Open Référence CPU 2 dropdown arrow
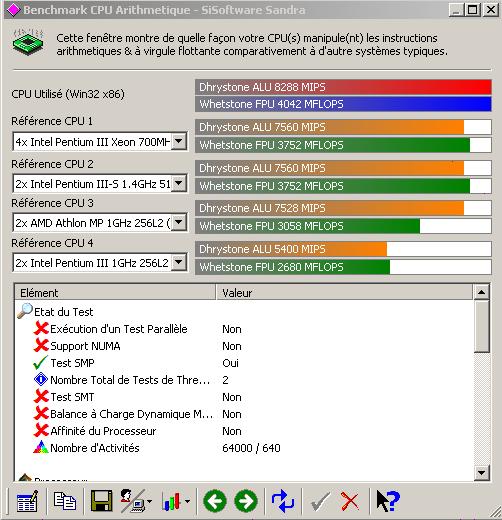502x520 pixels. click(x=179, y=183)
